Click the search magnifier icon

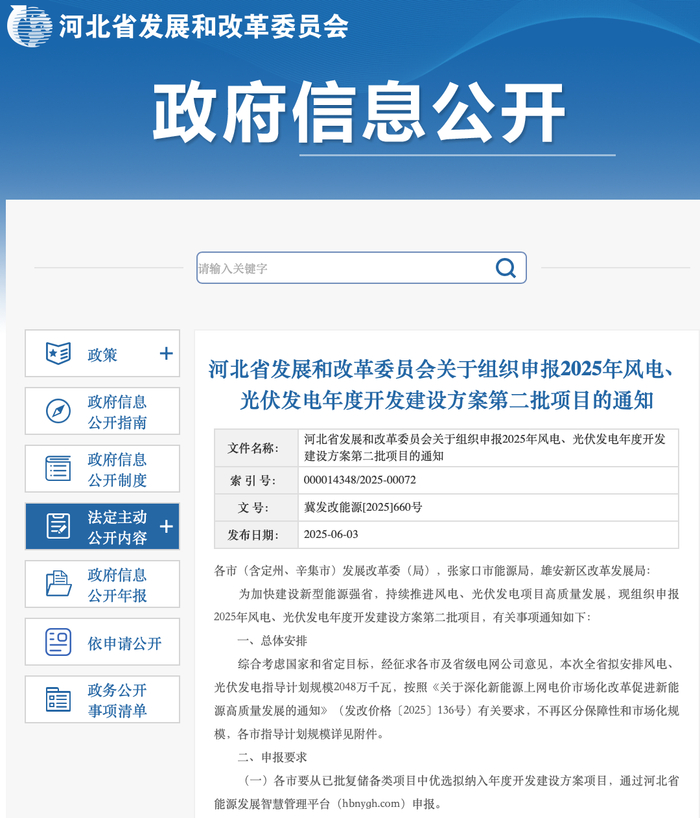505,268
